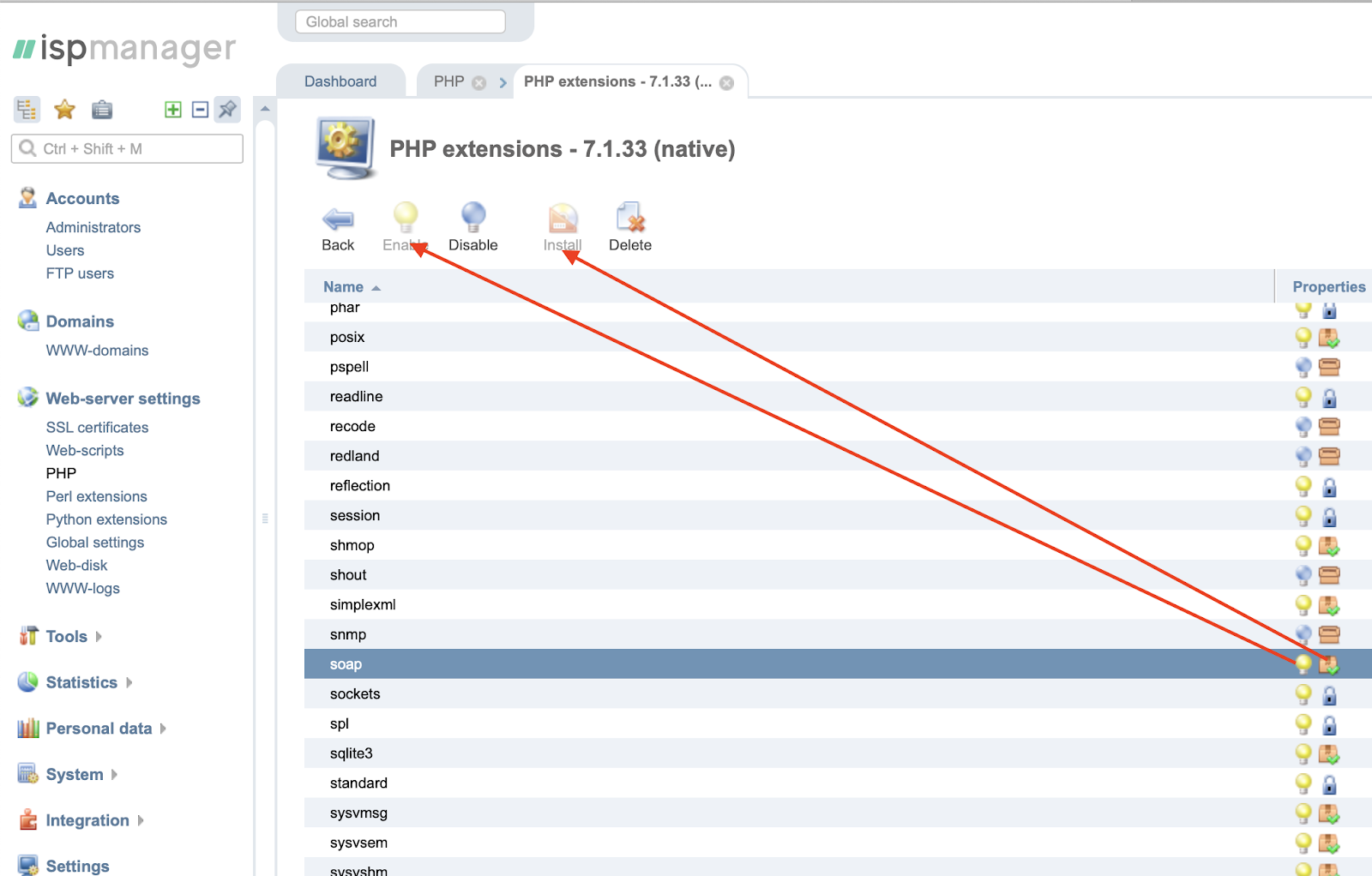
Task: Open Python extensions in the sidebar
Action: point(106,519)
